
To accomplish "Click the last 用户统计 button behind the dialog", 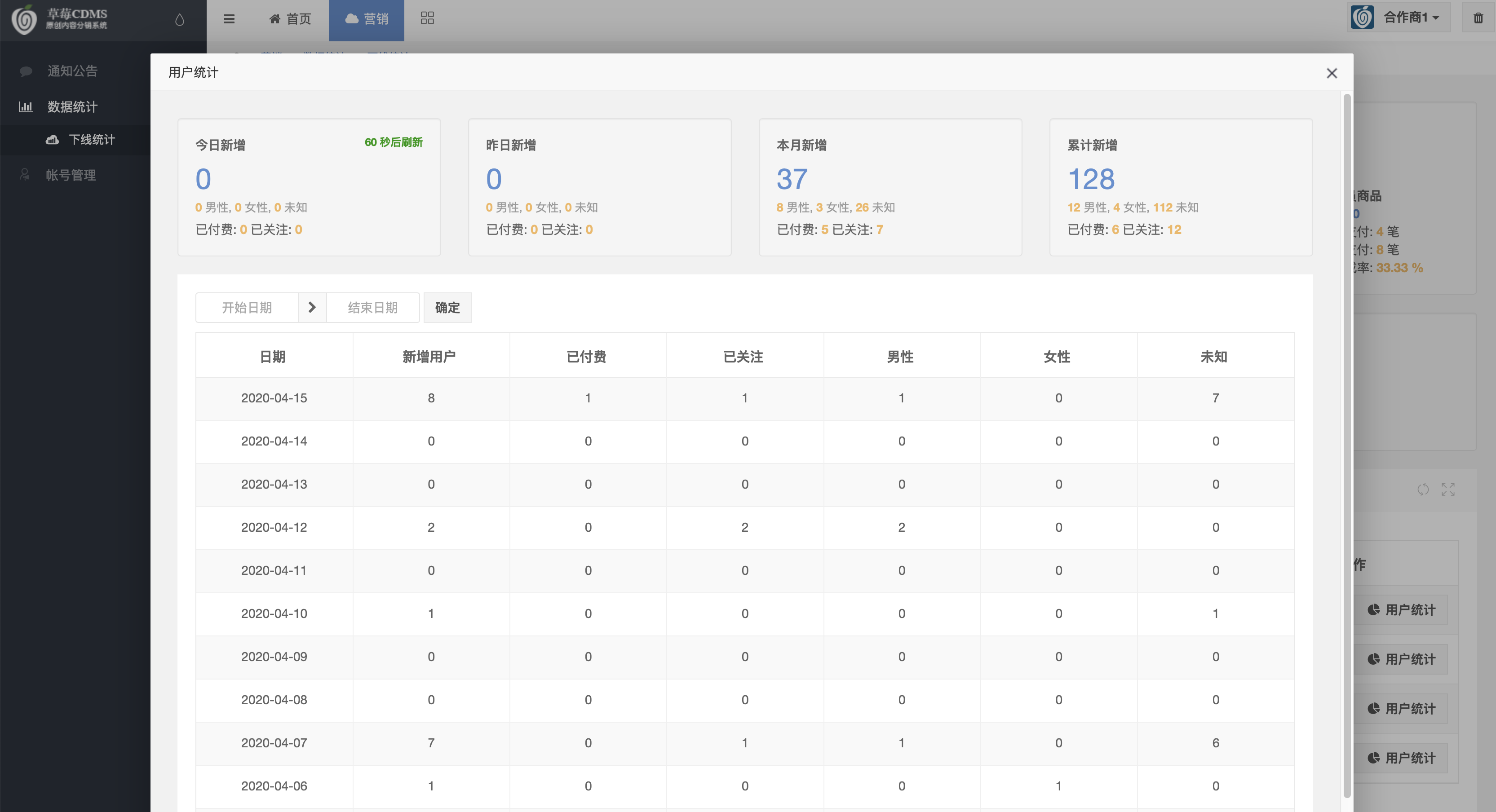I will click(1401, 758).
